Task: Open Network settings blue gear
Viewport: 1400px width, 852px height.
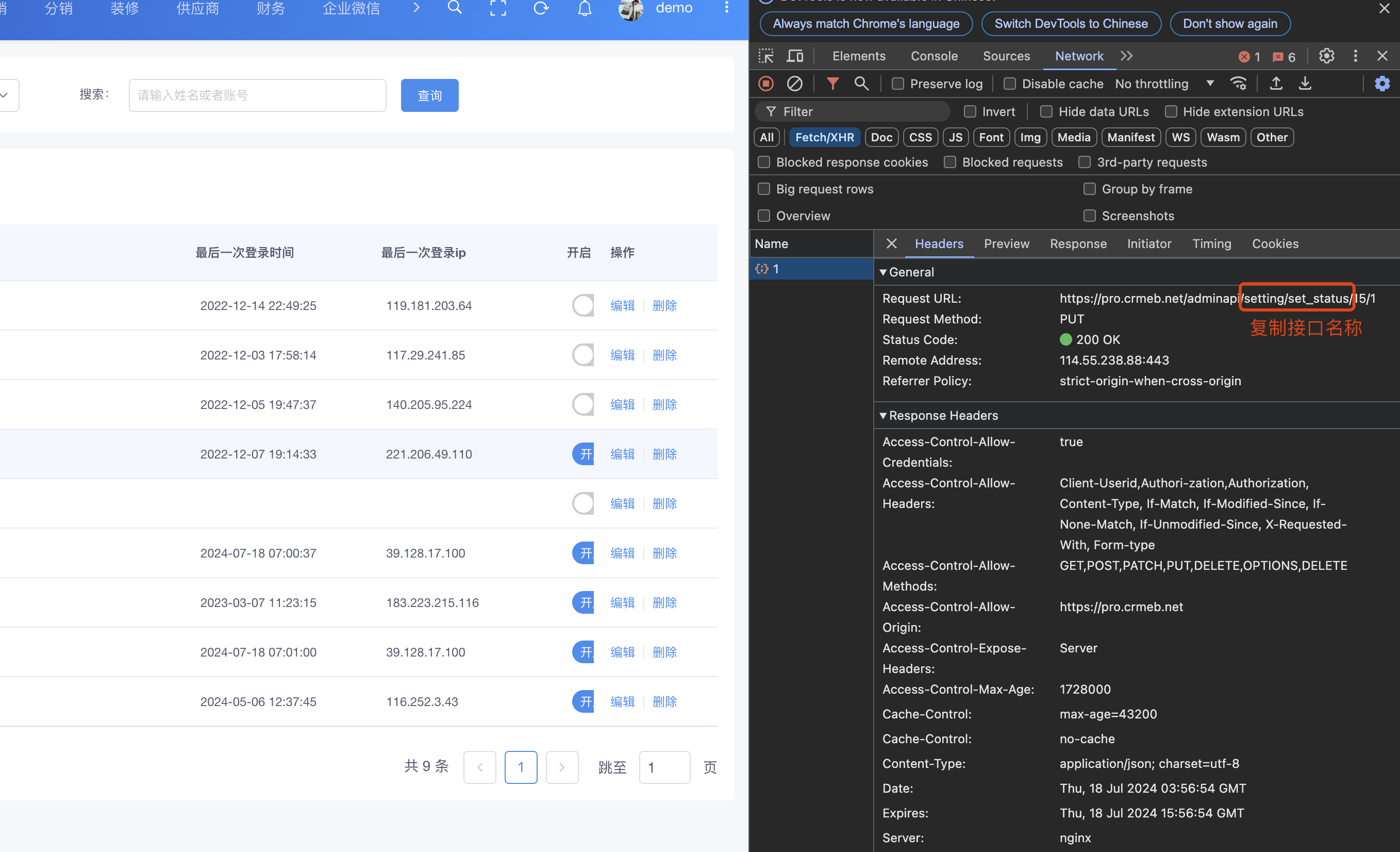Action: tap(1382, 84)
